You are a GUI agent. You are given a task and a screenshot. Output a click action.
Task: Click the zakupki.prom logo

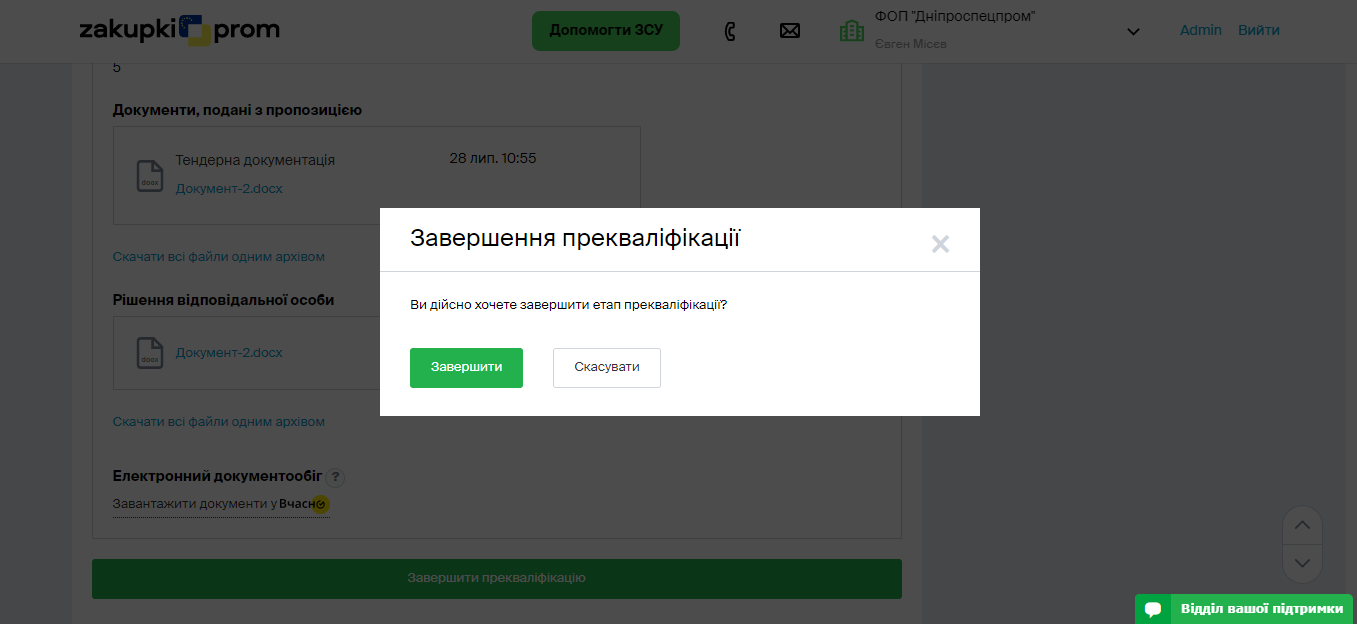[179, 30]
